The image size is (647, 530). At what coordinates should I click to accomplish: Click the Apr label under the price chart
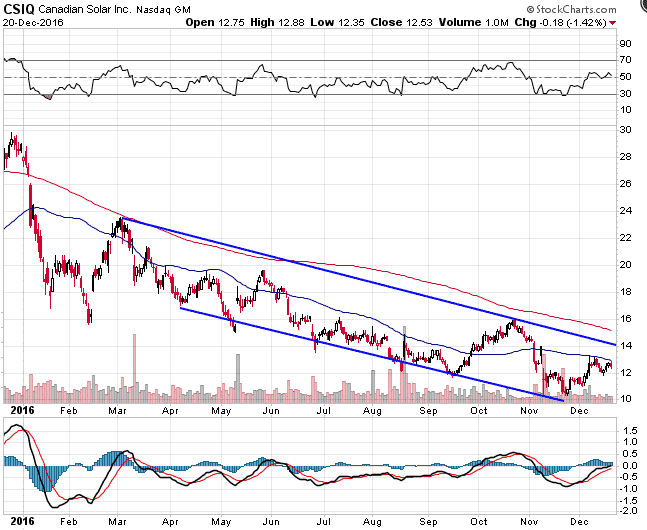click(170, 411)
